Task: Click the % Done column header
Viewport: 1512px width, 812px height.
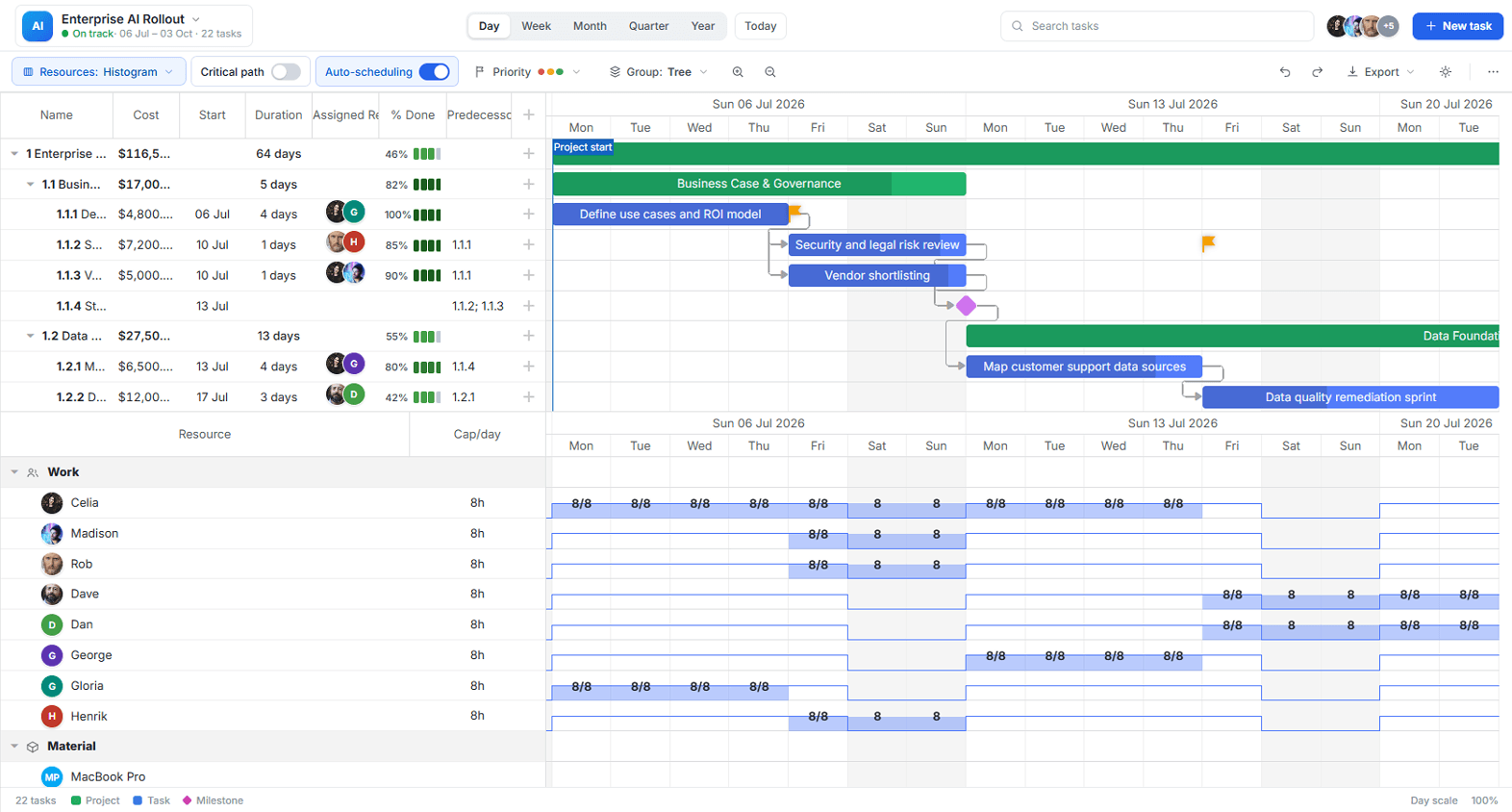Action: click(413, 114)
